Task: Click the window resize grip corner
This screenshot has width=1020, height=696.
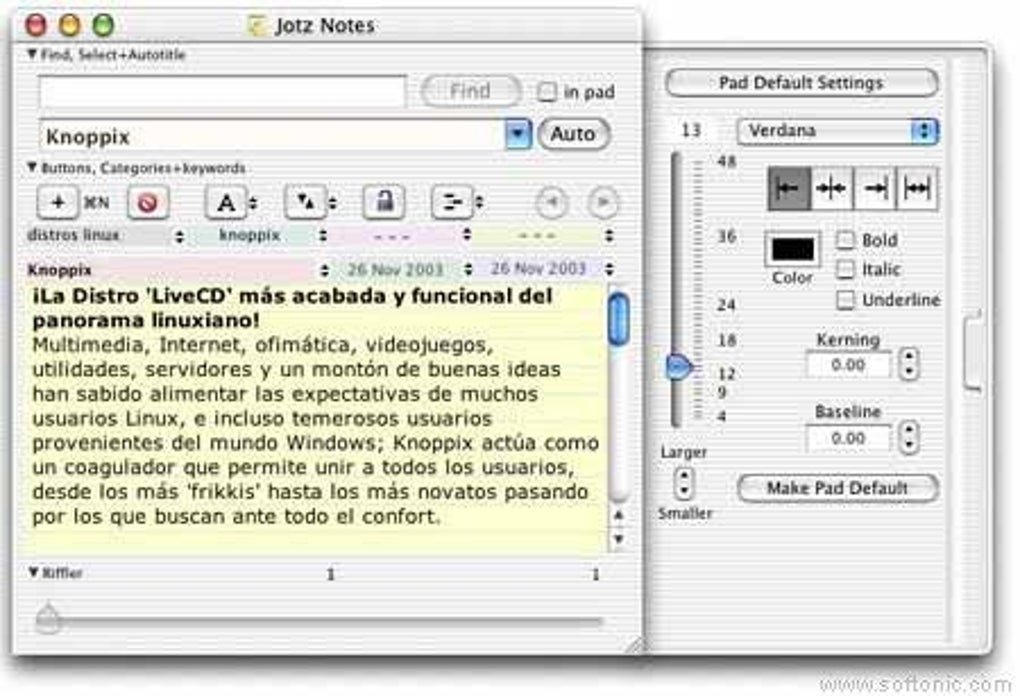Action: 634,645
